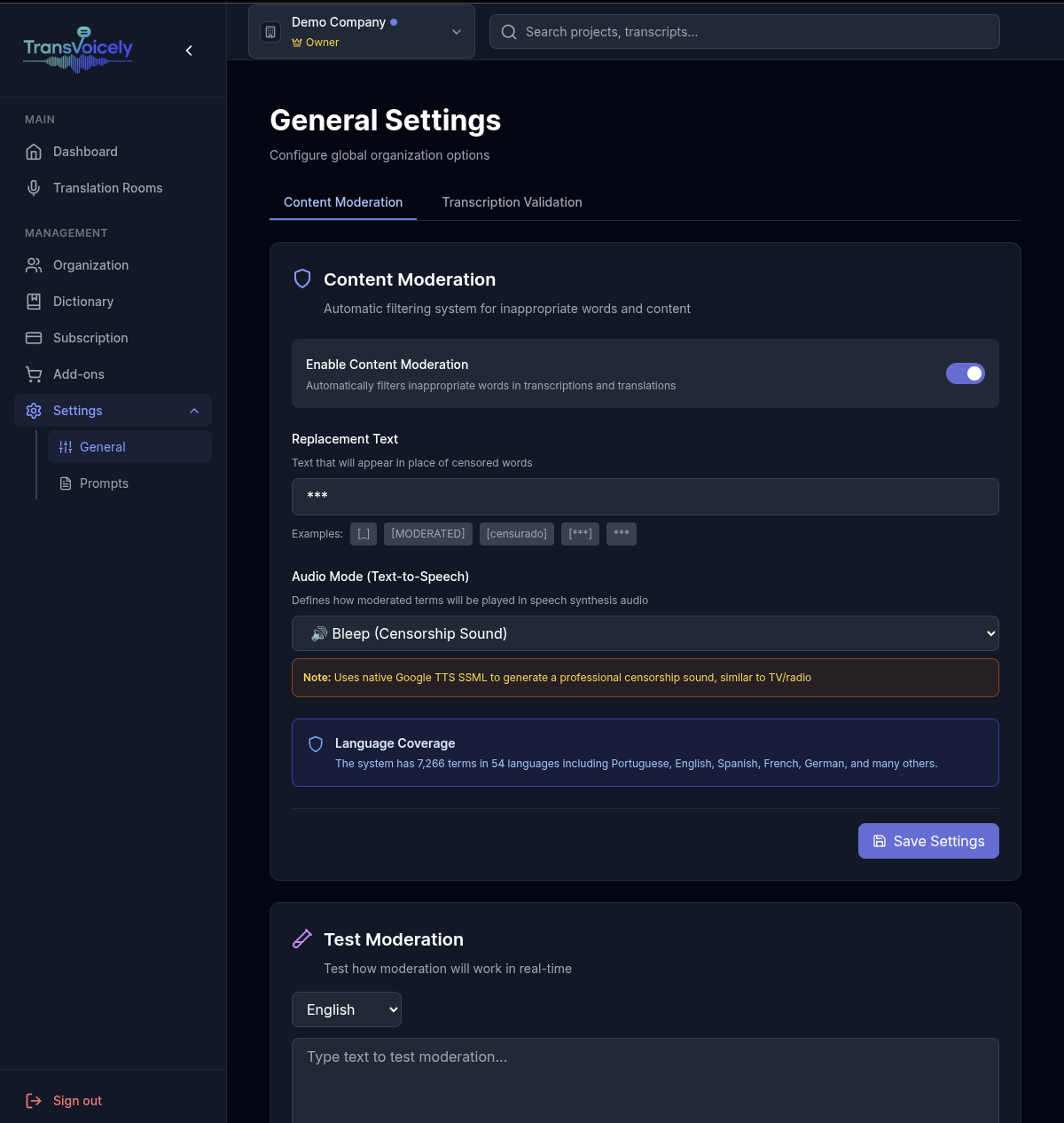Open Add-ons via the shopping cart icon
The image size is (1064, 1123).
[x=34, y=374]
